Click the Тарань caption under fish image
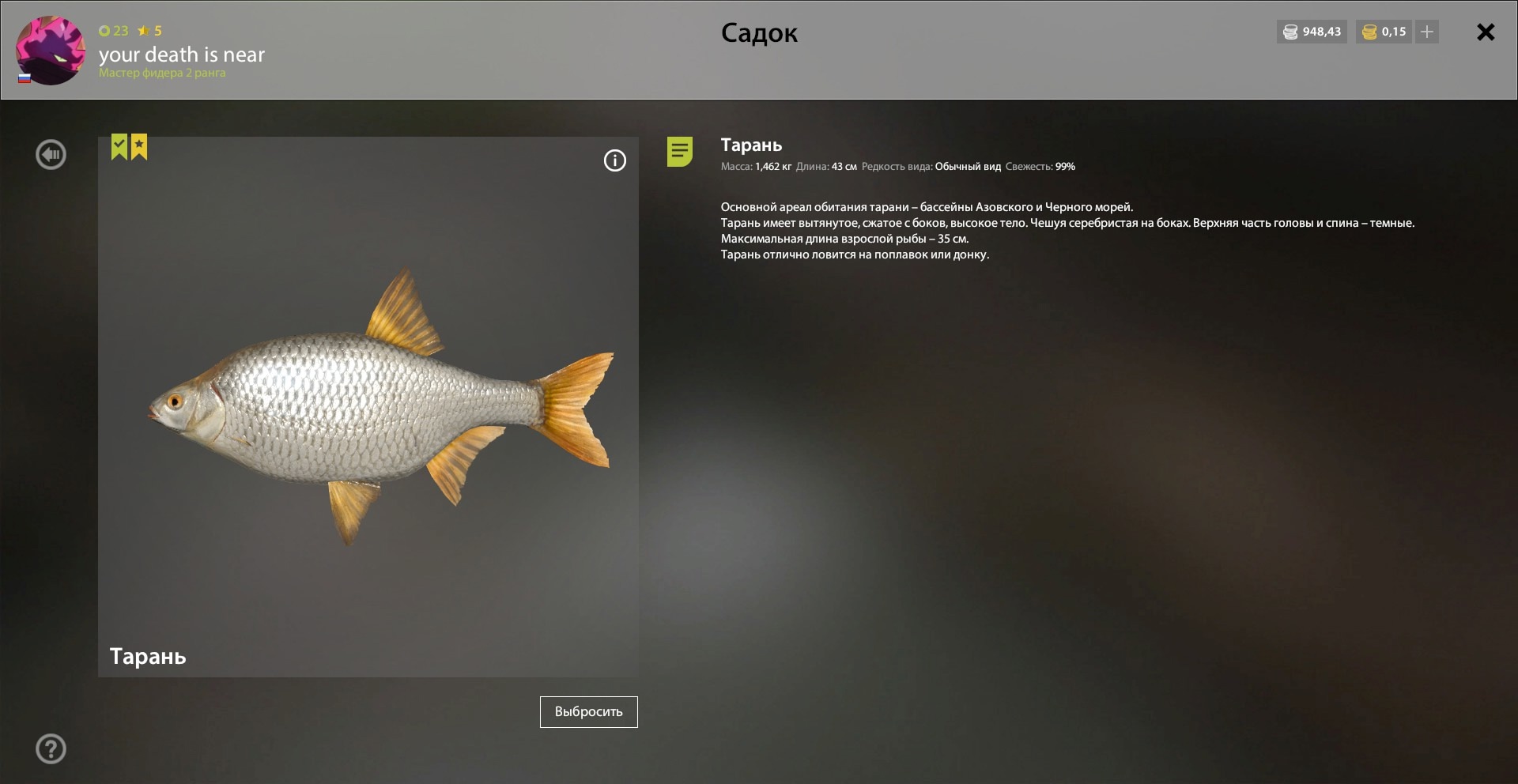The height and width of the screenshot is (784, 1518). tap(148, 656)
